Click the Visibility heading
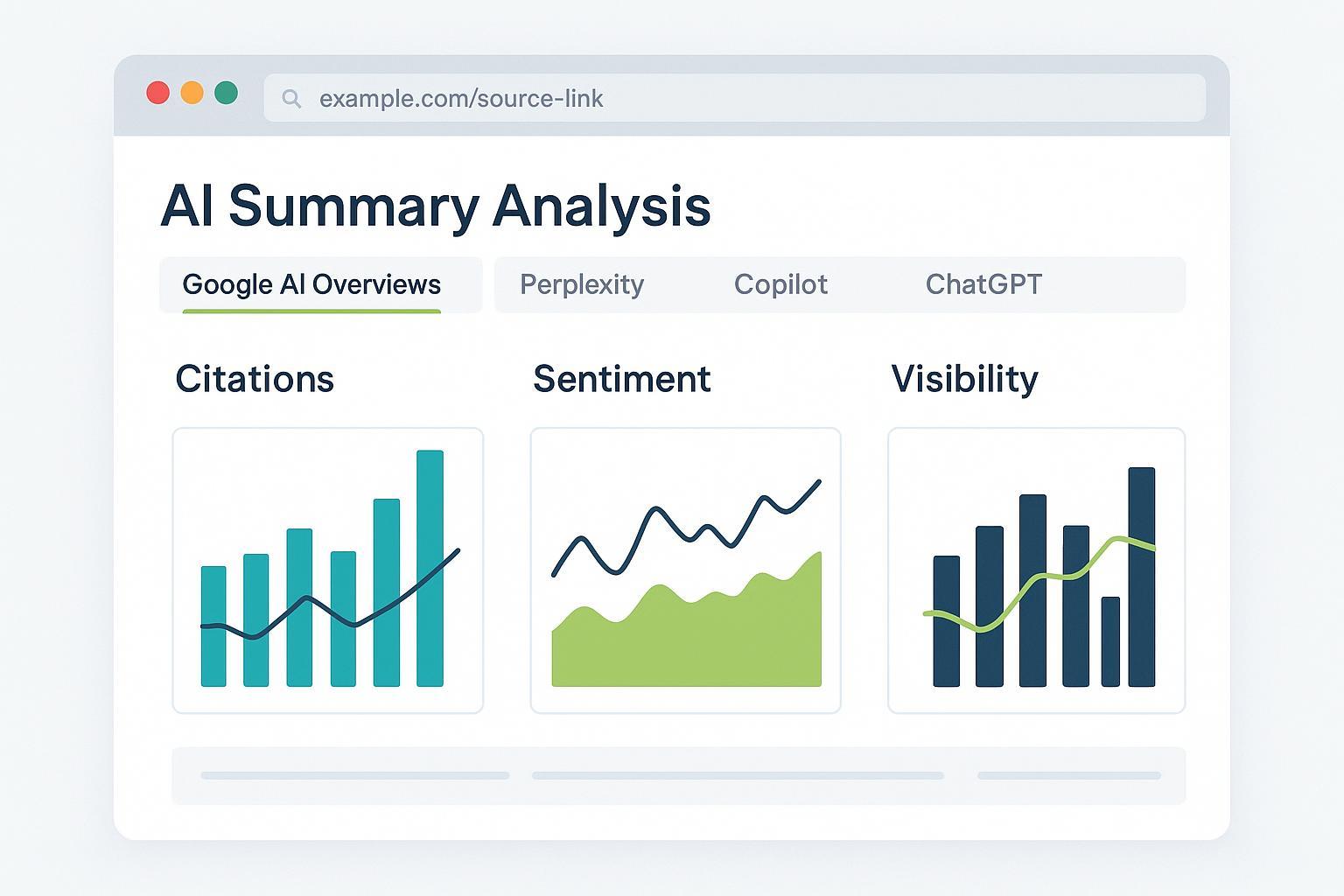Image resolution: width=1344 pixels, height=896 pixels. point(964,379)
